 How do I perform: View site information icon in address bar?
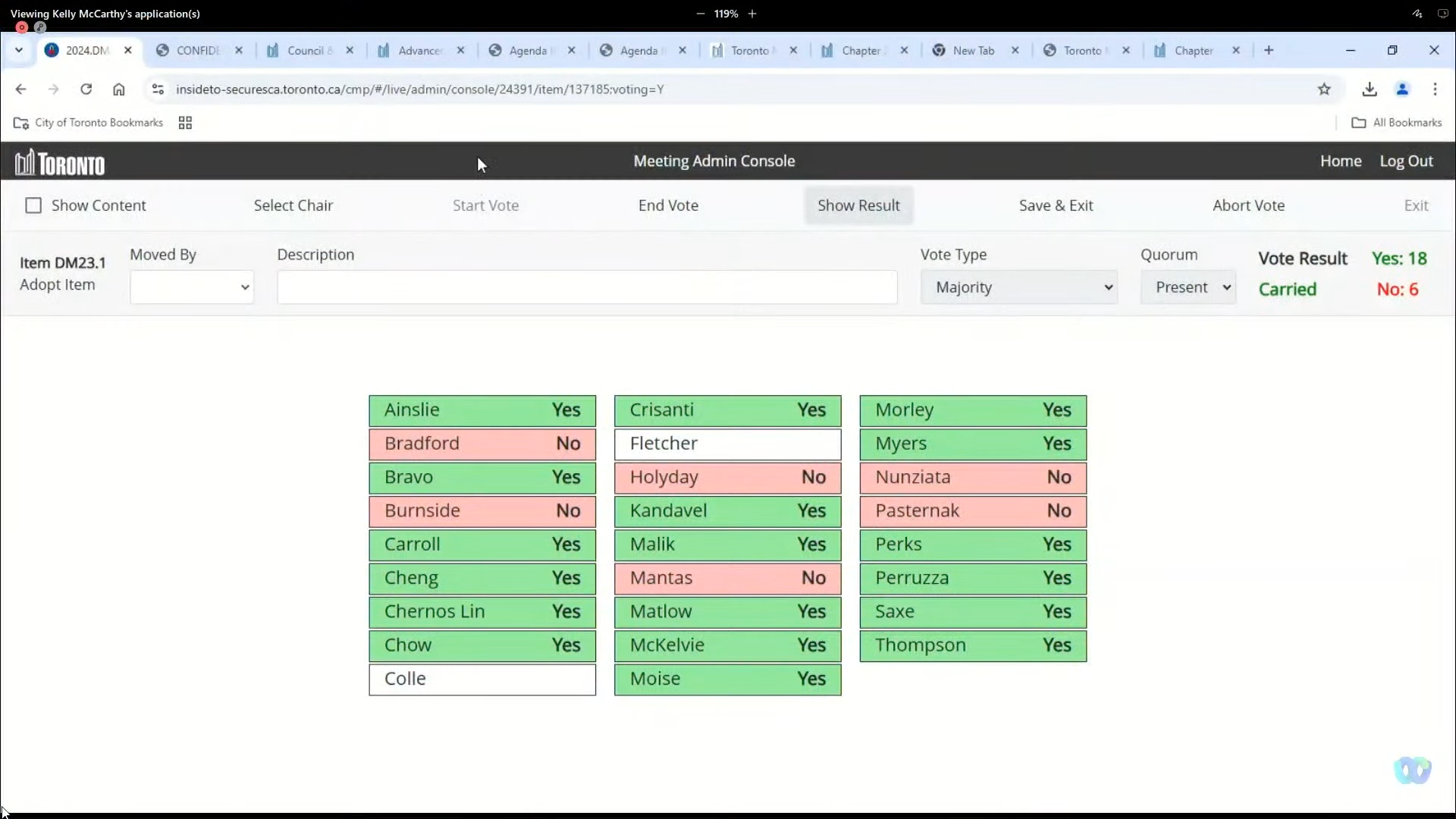coord(158,89)
